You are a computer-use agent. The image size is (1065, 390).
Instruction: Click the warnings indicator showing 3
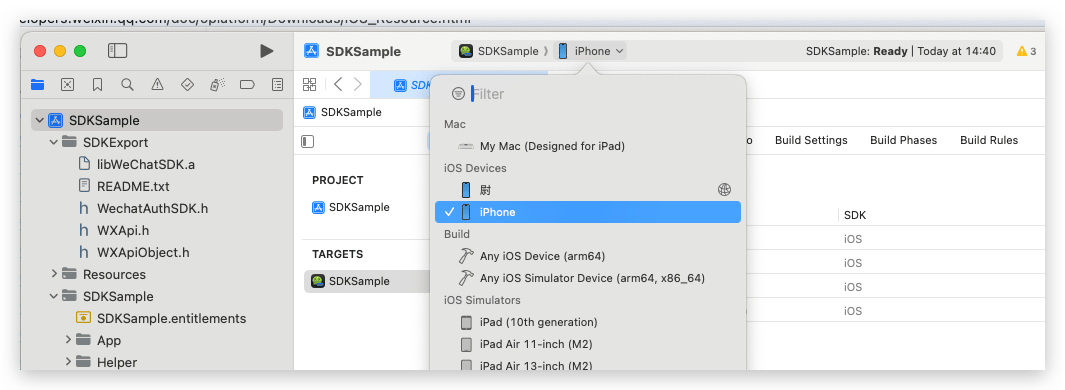[1026, 51]
